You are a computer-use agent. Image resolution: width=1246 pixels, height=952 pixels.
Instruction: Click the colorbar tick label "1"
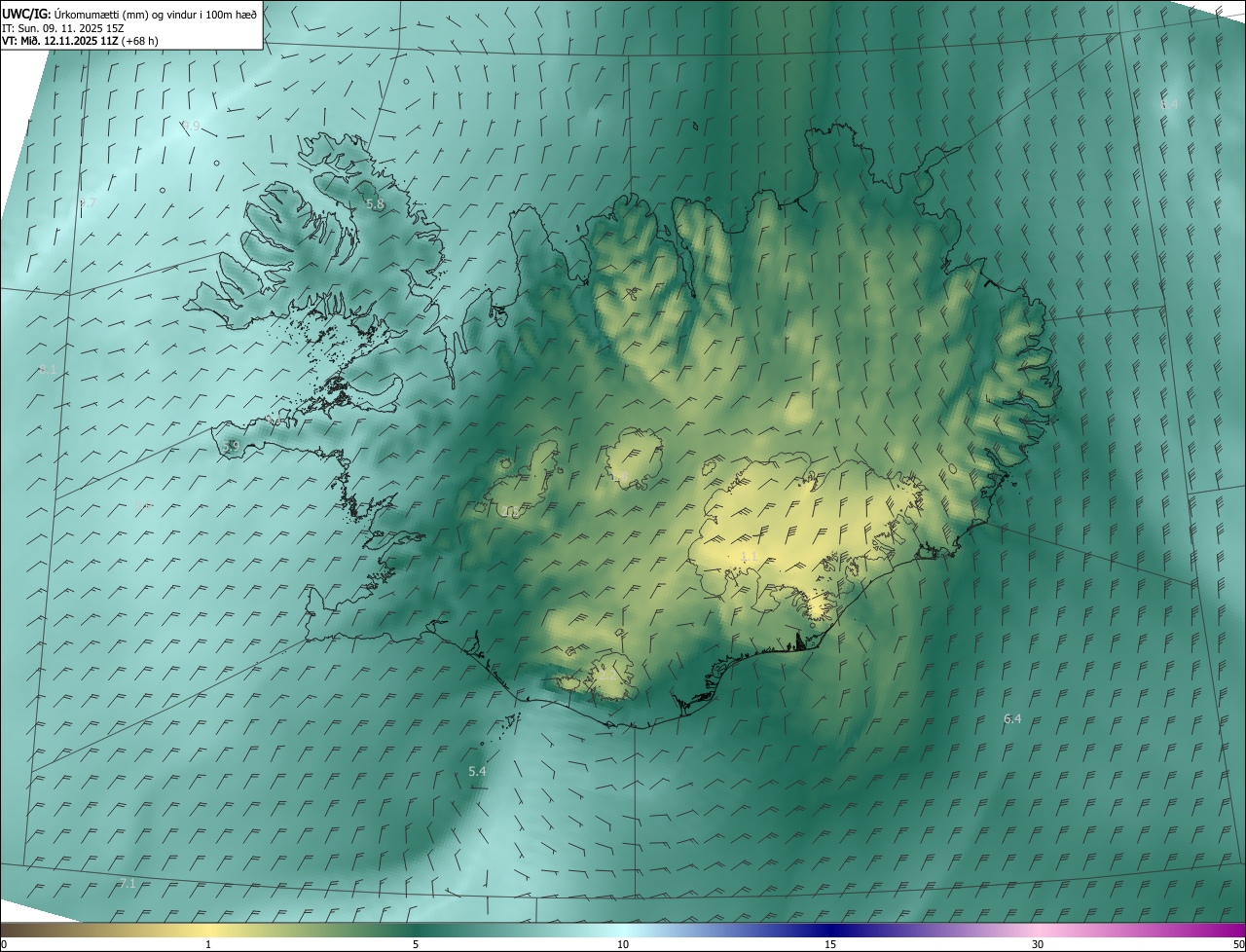(208, 944)
